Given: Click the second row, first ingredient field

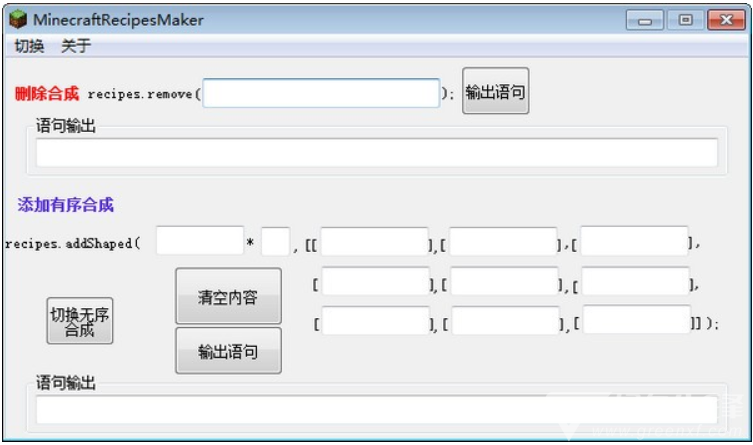Looking at the screenshot, I should click(x=376, y=281).
